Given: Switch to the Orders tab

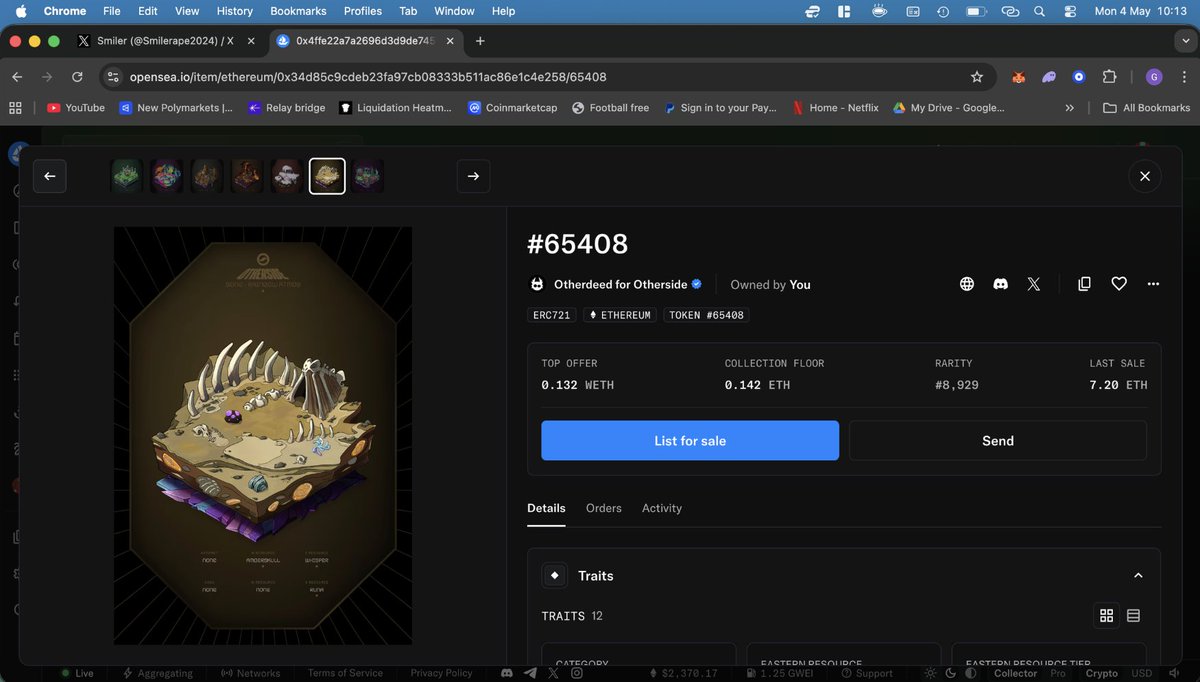Looking at the screenshot, I should (604, 508).
